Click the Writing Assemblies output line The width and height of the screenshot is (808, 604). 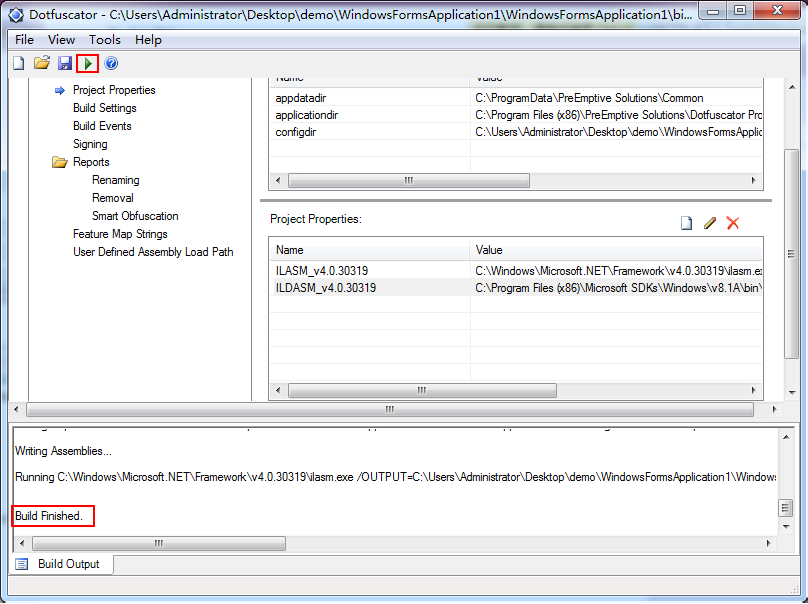63,451
